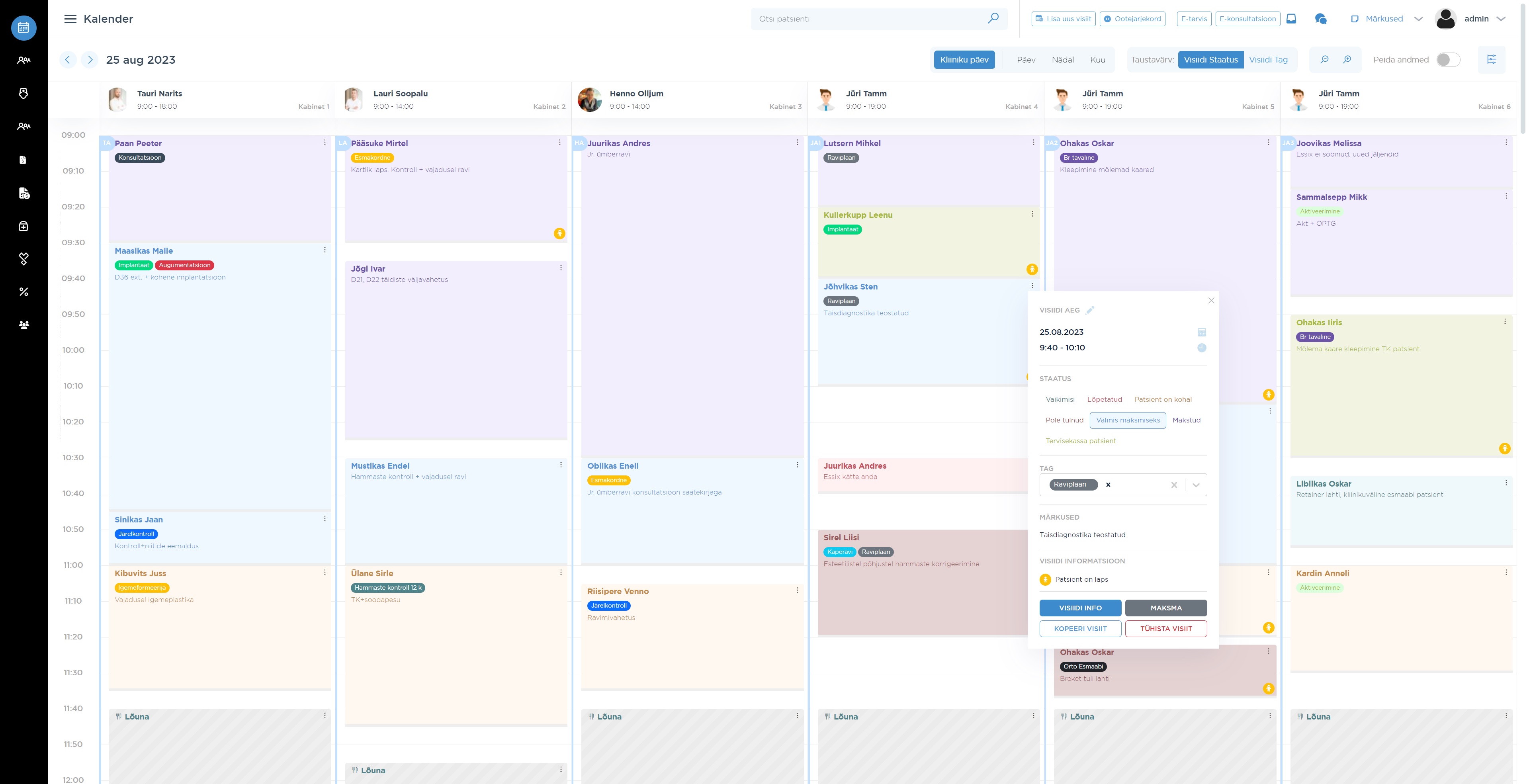This screenshot has height=784, width=1529.
Task: Click the percent discounts icon in the sidebar
Action: coord(24,292)
